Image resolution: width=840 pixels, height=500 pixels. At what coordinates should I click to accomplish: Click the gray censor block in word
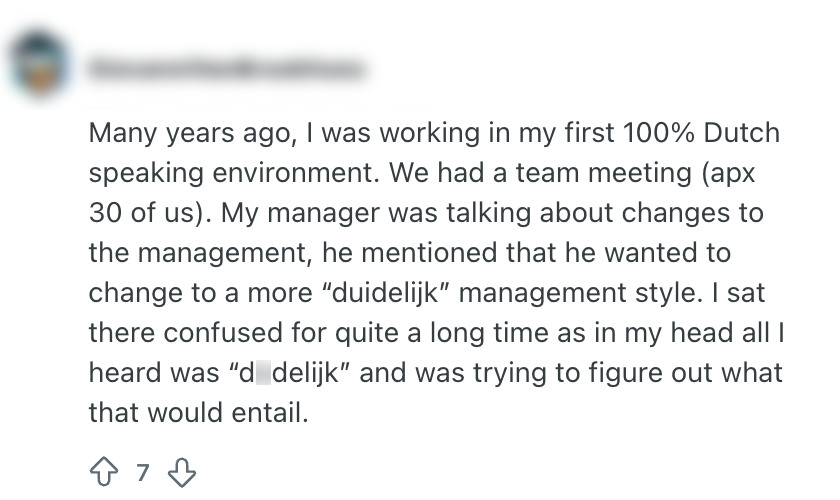point(263,373)
